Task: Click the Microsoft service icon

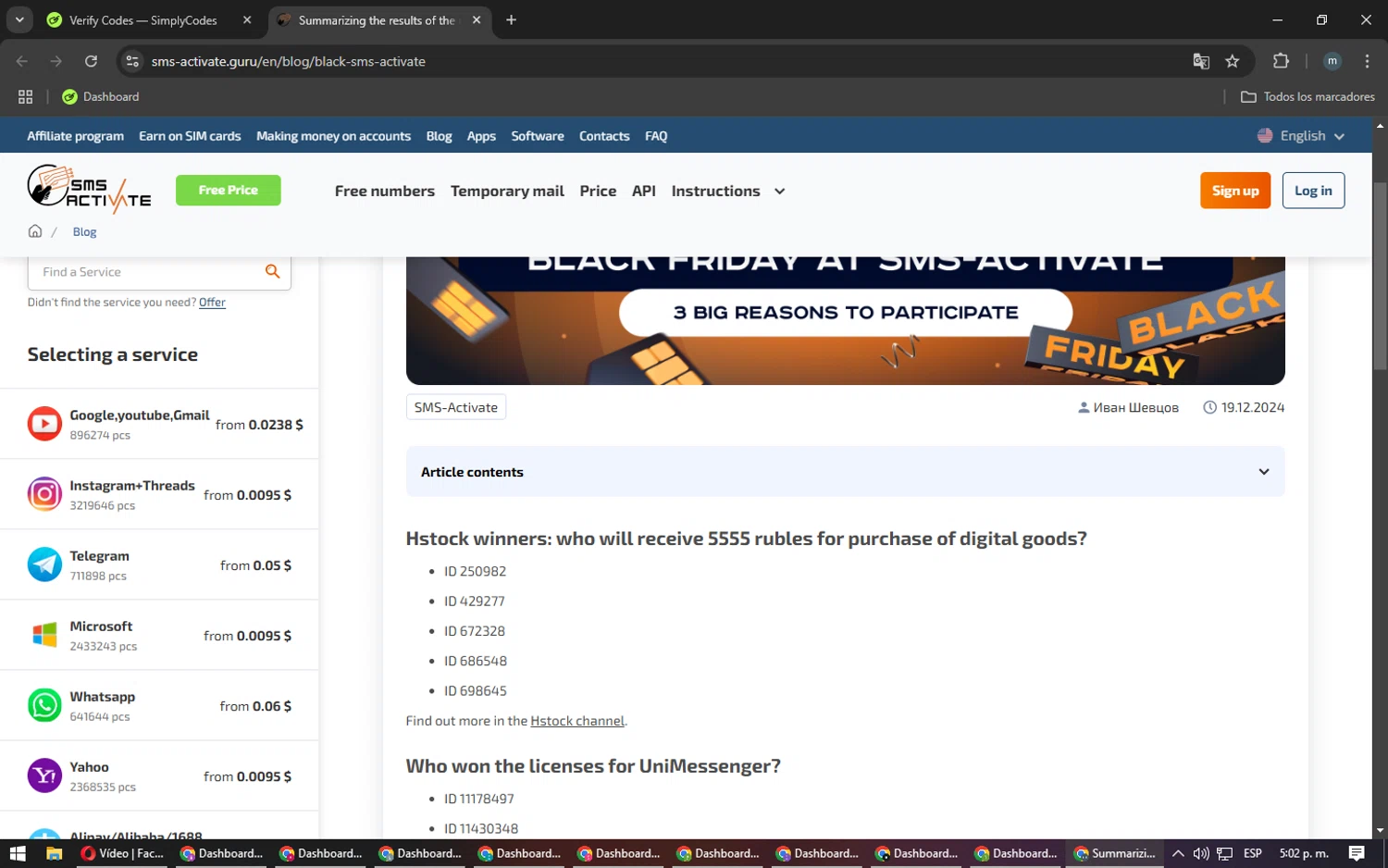Action: pyautogui.click(x=44, y=635)
